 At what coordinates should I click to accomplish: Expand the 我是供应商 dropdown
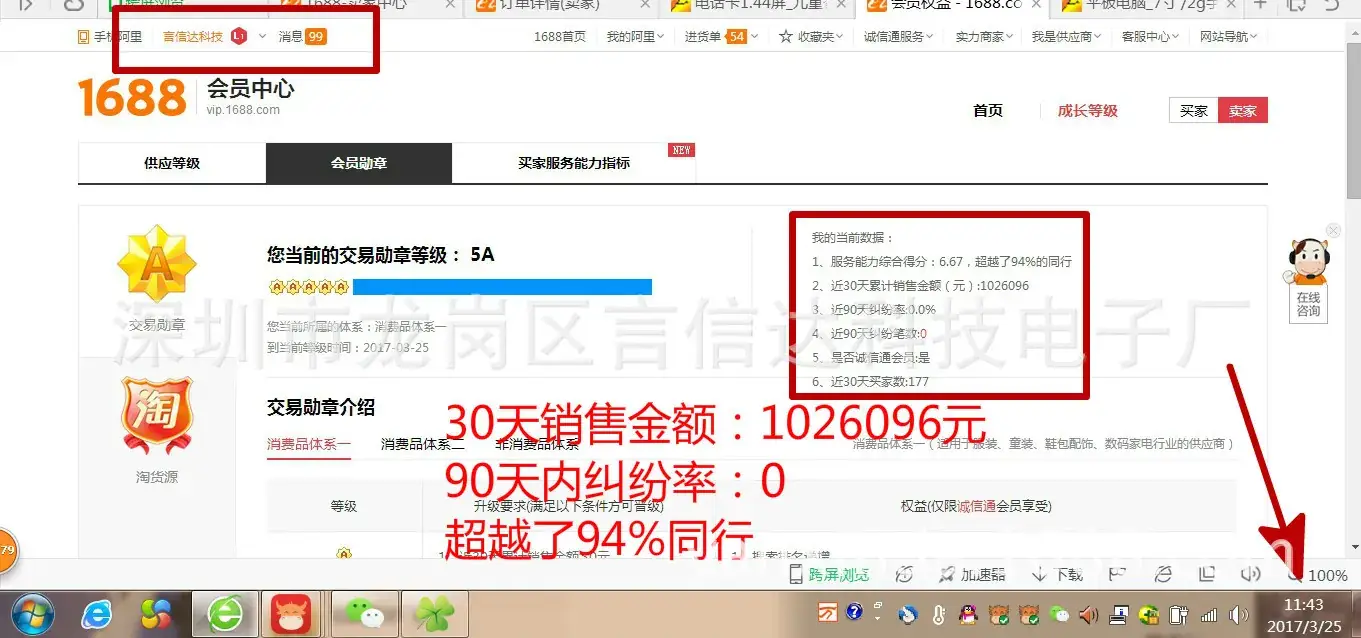point(1066,37)
